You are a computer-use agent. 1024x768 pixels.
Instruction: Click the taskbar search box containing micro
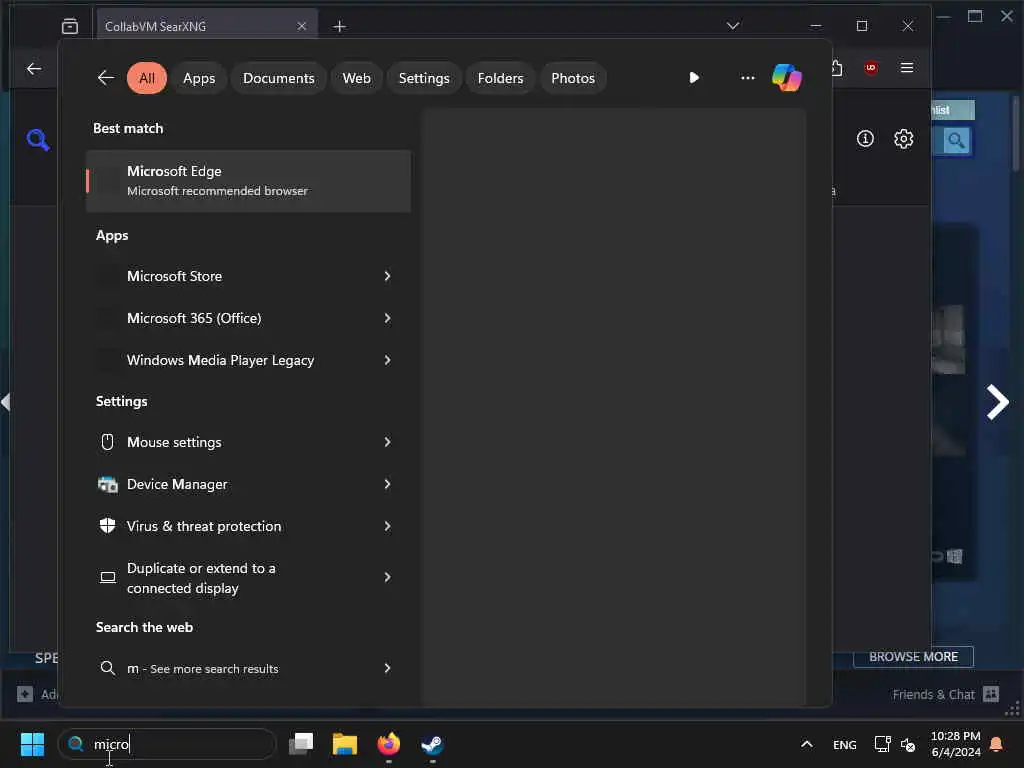pyautogui.click(x=167, y=744)
